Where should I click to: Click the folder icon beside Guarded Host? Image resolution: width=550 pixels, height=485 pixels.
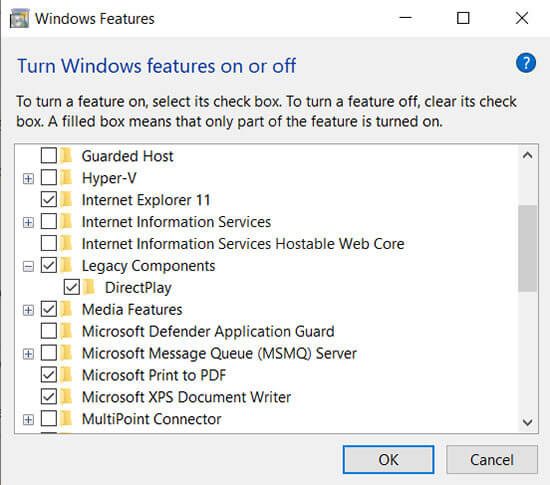pyautogui.click(x=66, y=156)
